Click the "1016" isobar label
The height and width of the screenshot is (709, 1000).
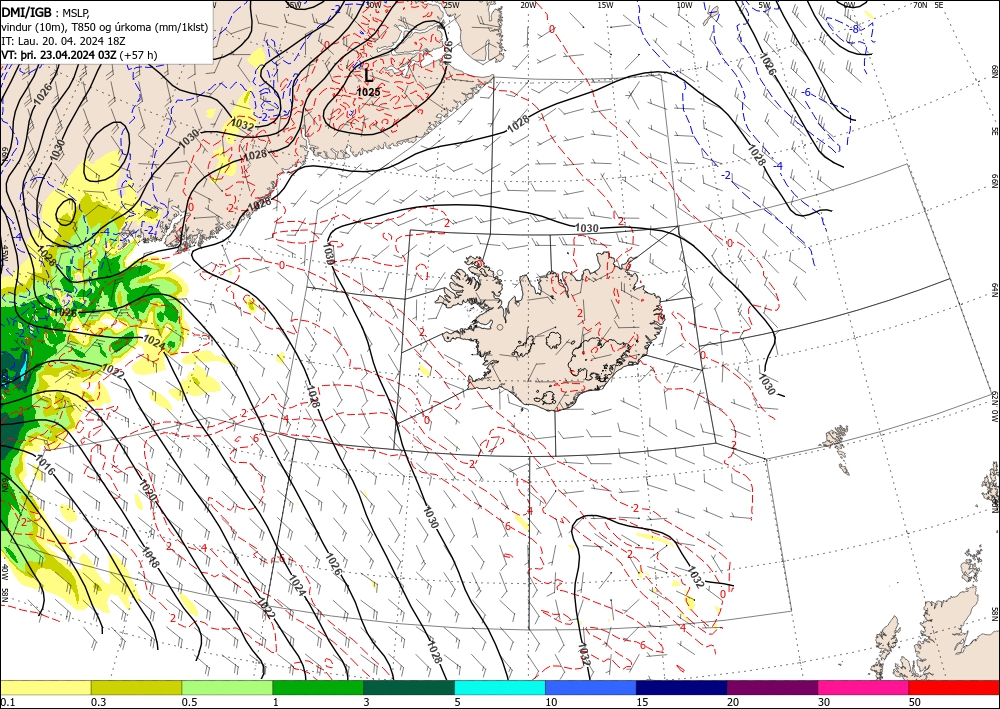click(45, 467)
